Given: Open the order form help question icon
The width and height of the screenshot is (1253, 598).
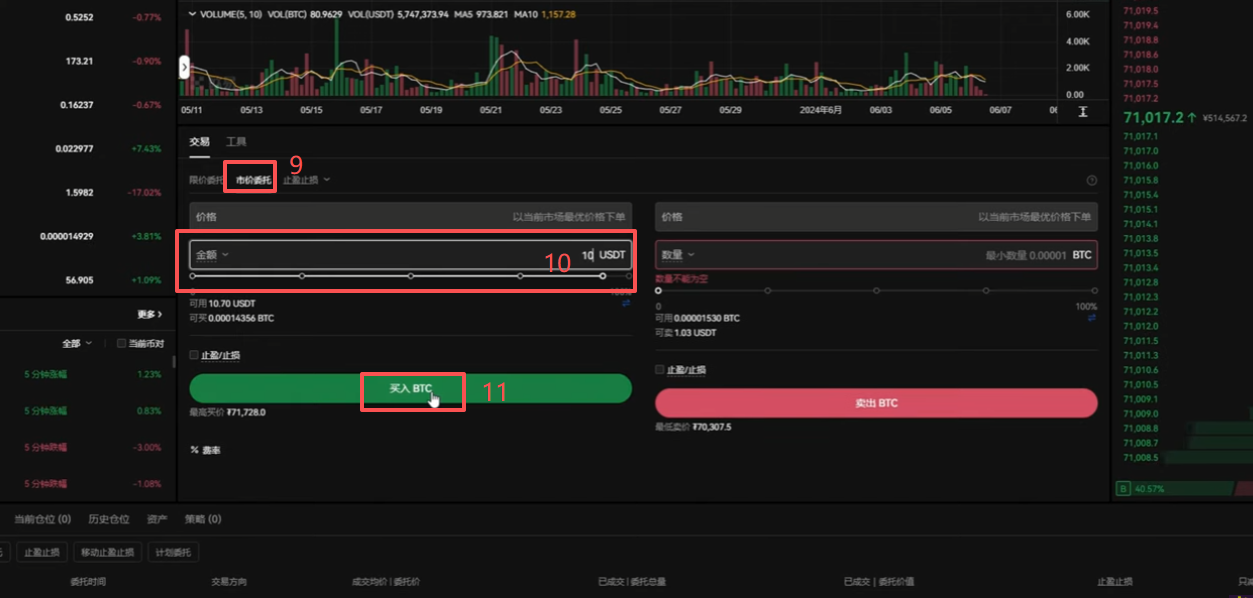Looking at the screenshot, I should pos(1091,180).
